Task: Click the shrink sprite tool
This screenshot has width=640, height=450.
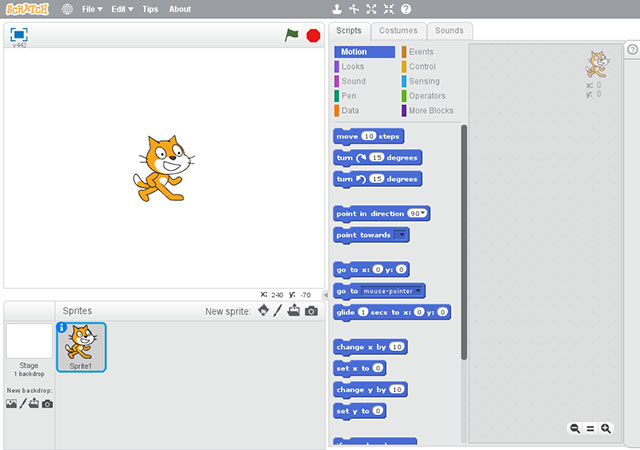Action: tap(389, 9)
